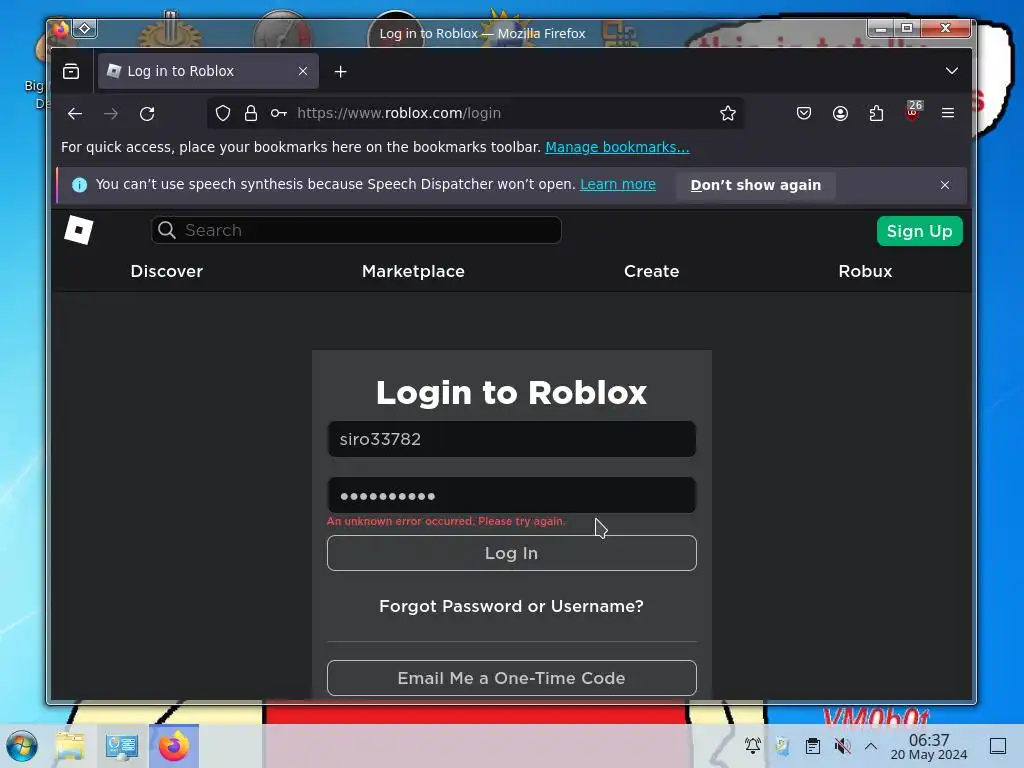Open the tracking protection shield icon
Viewport: 1024px width, 768px height.
[223, 114]
